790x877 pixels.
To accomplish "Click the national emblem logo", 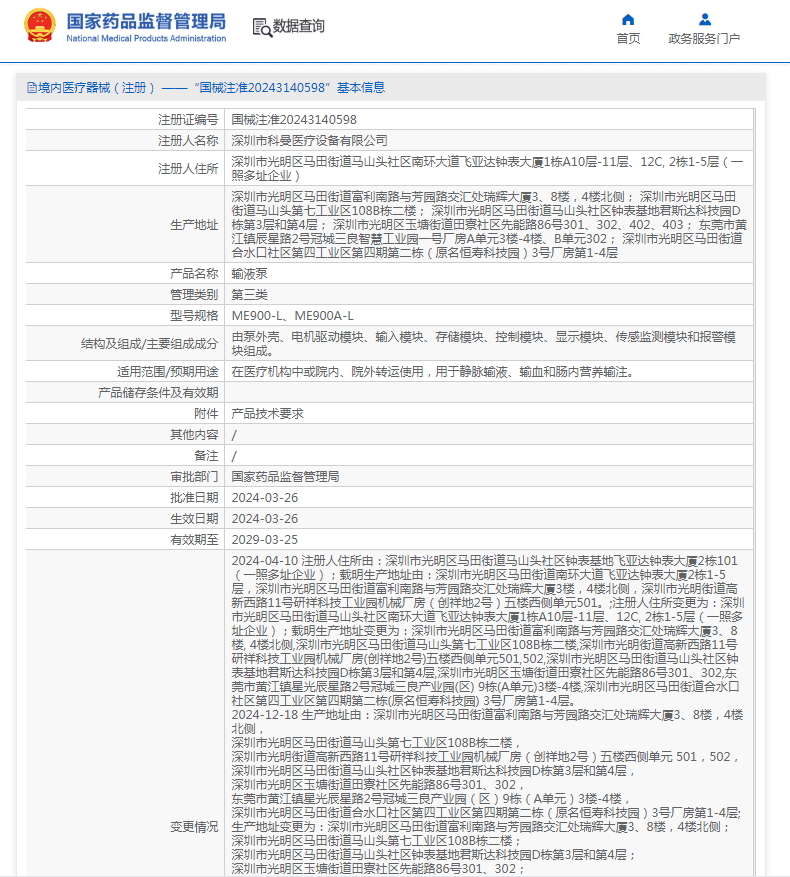I will tap(40, 25).
